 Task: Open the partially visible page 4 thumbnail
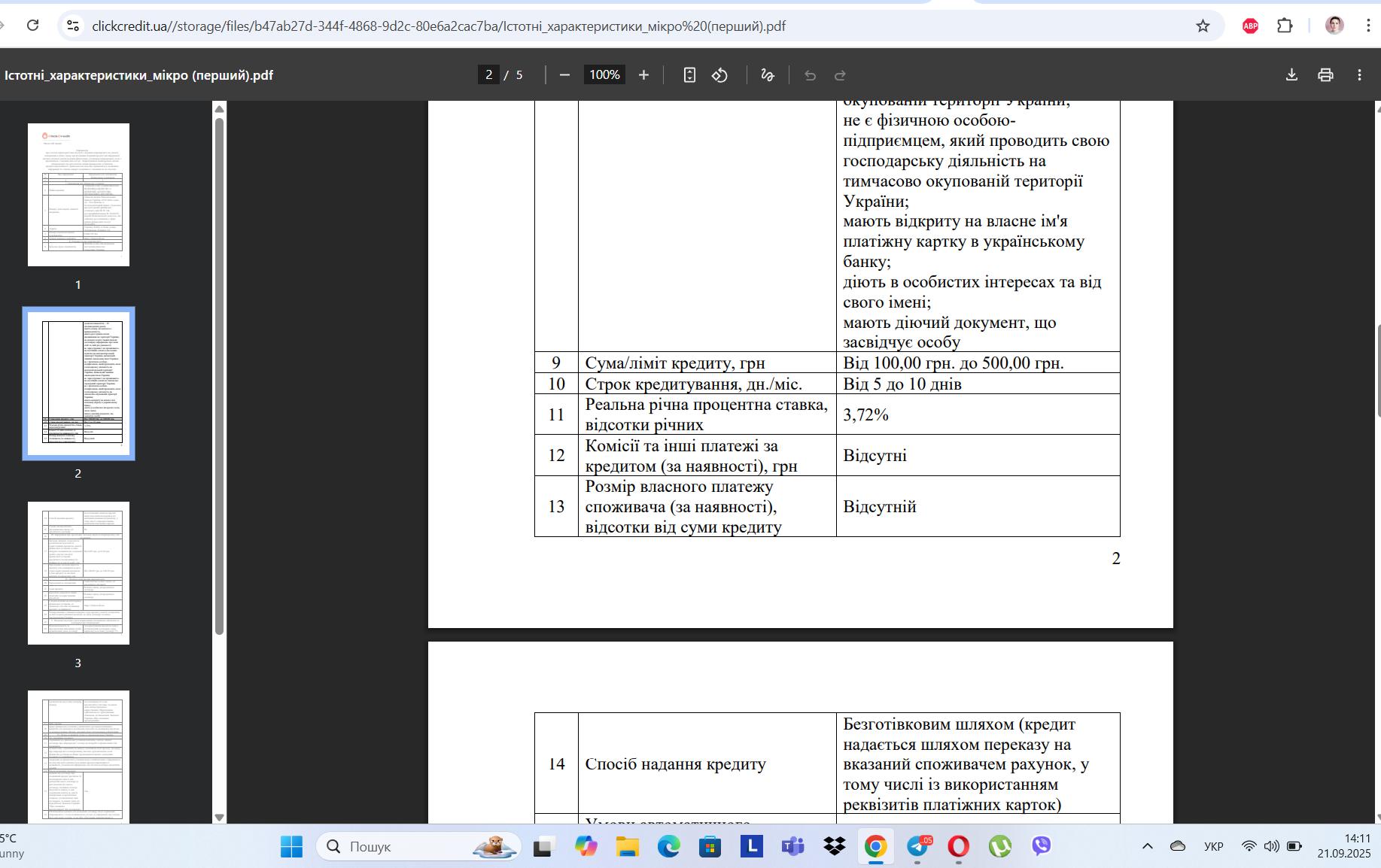click(x=78, y=757)
